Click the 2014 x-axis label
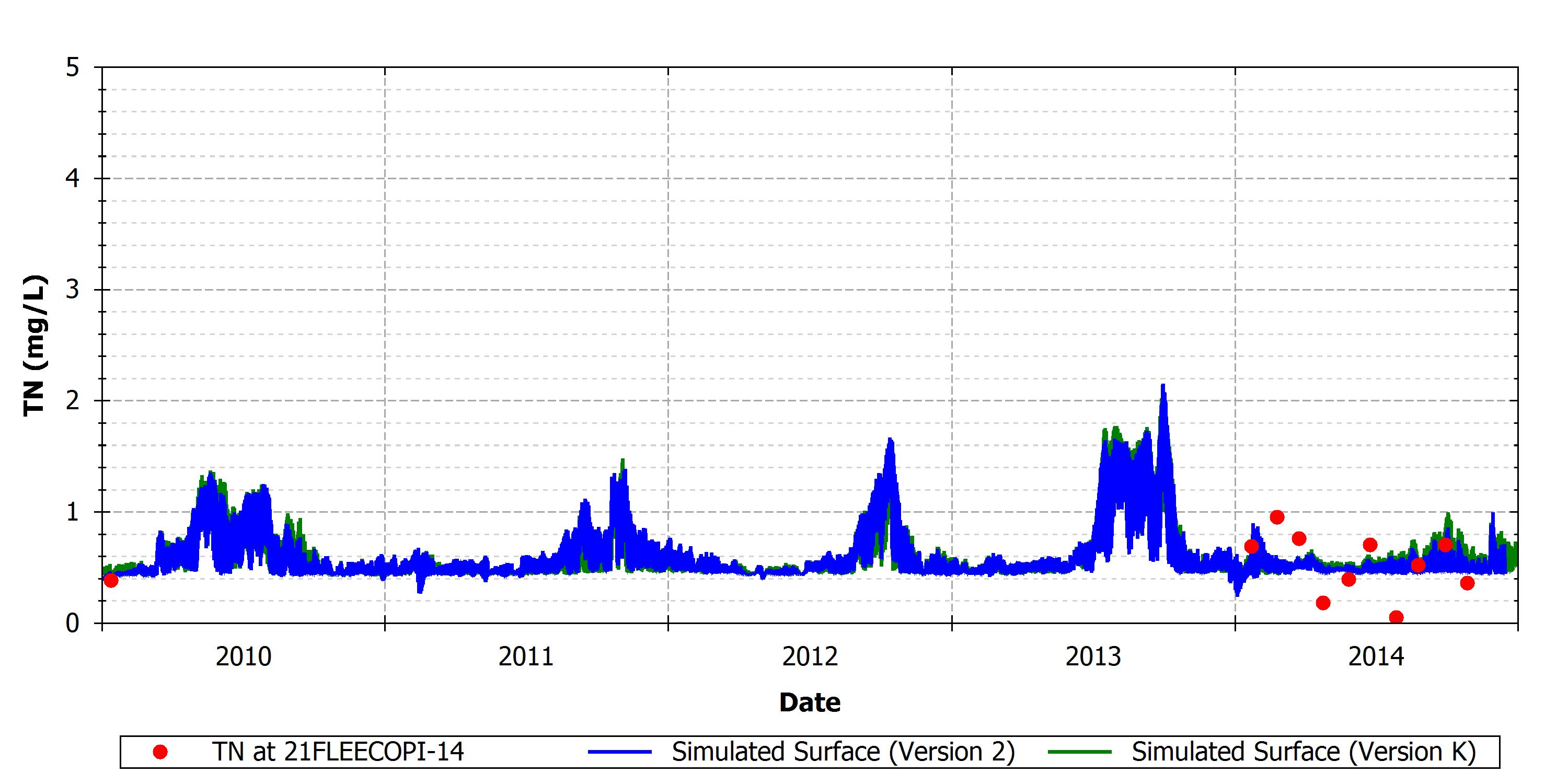The width and height of the screenshot is (1568, 784). point(1376,657)
